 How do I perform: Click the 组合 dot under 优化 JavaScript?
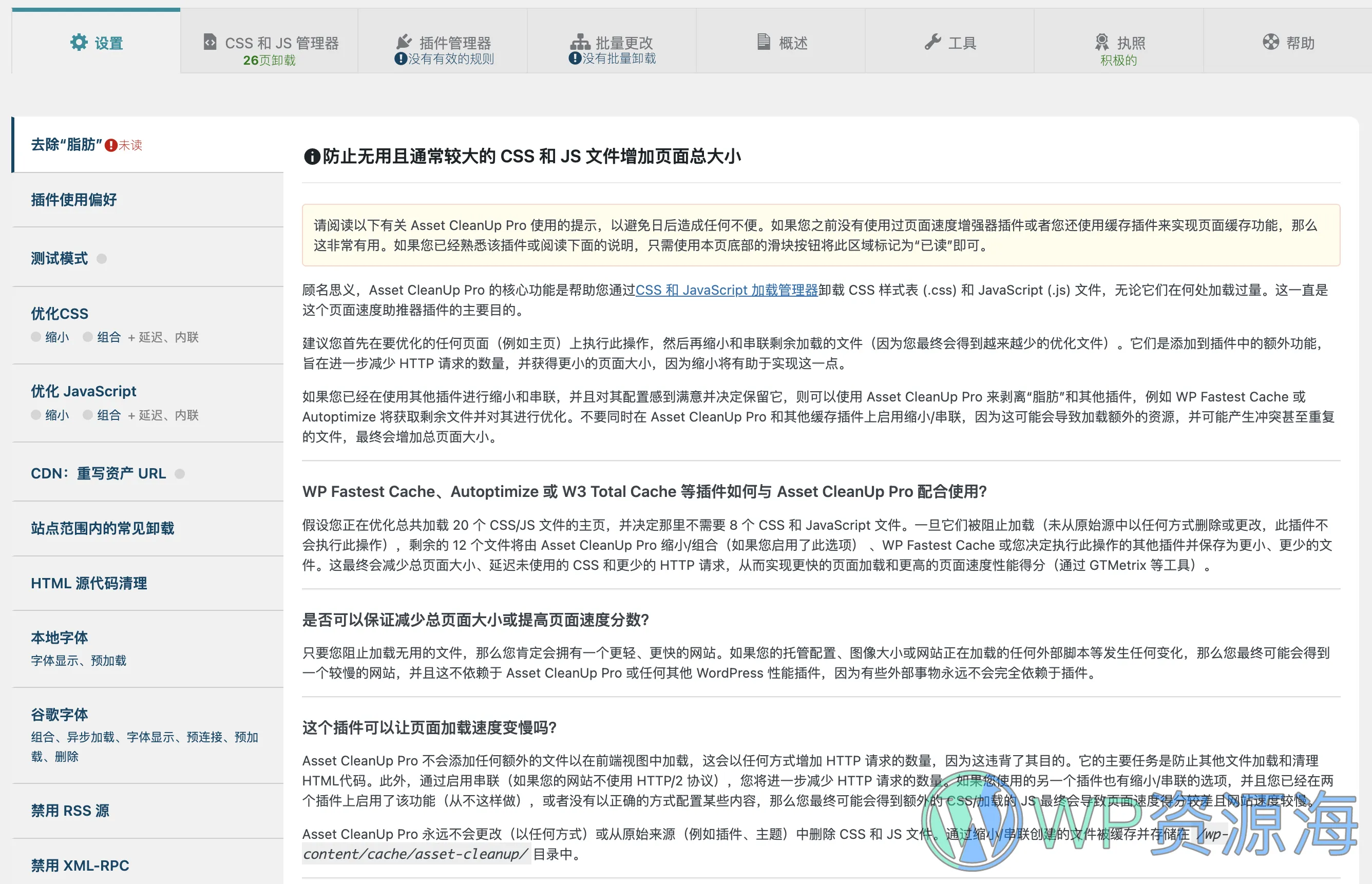click(87, 415)
